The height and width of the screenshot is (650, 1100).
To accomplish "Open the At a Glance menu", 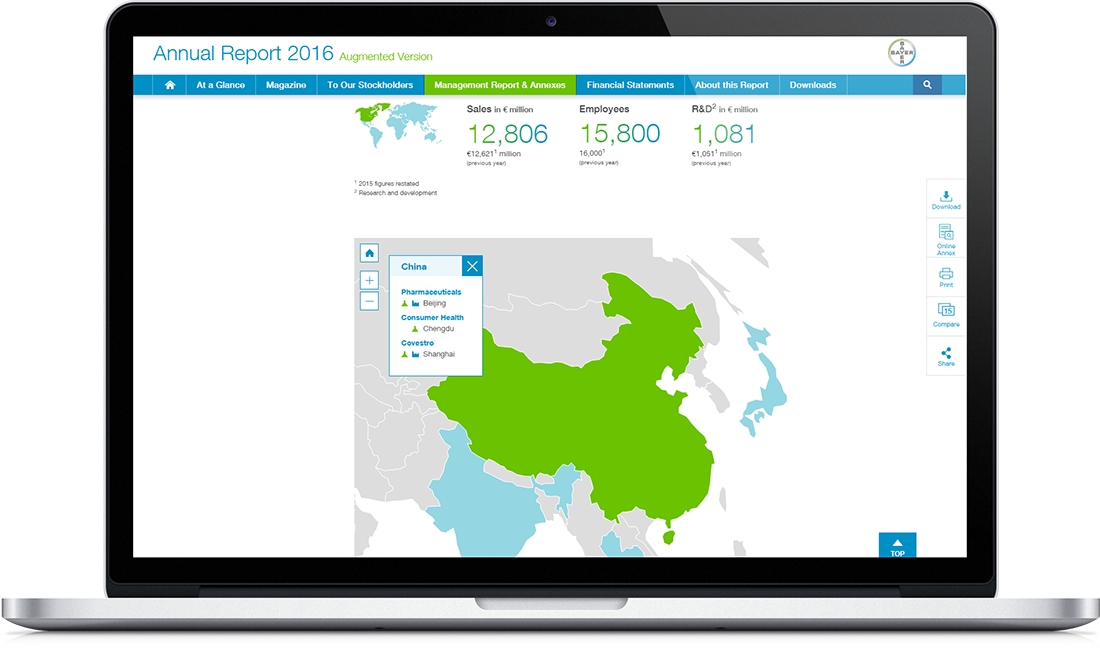I will (x=220, y=85).
